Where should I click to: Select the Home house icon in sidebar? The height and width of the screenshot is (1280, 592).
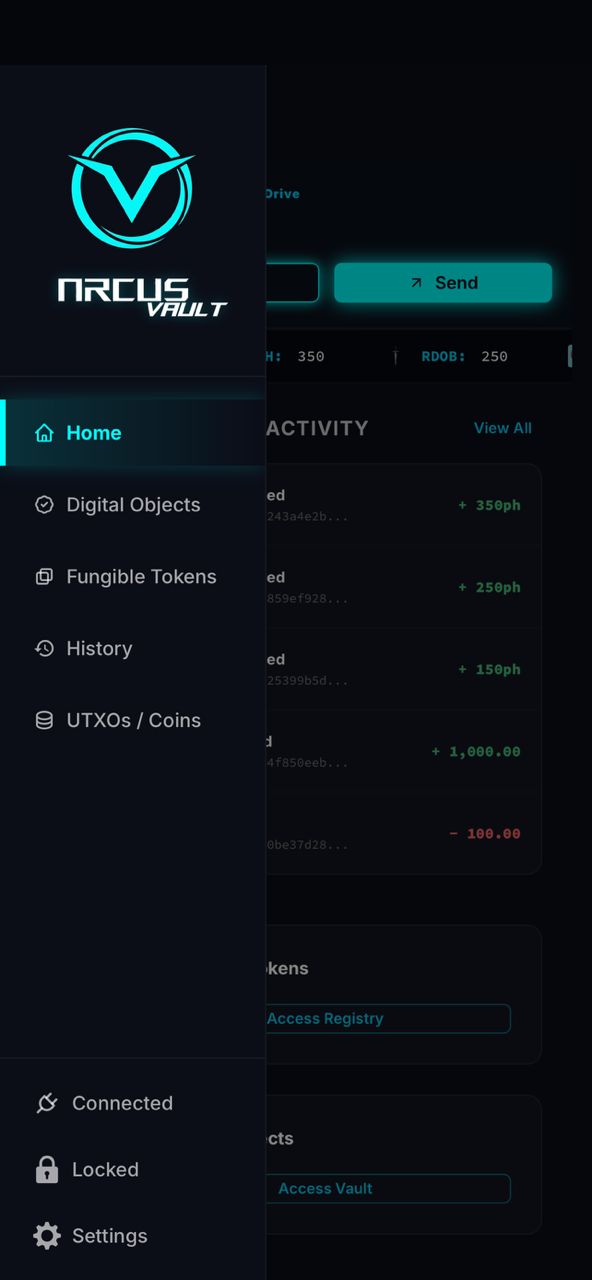pos(44,433)
